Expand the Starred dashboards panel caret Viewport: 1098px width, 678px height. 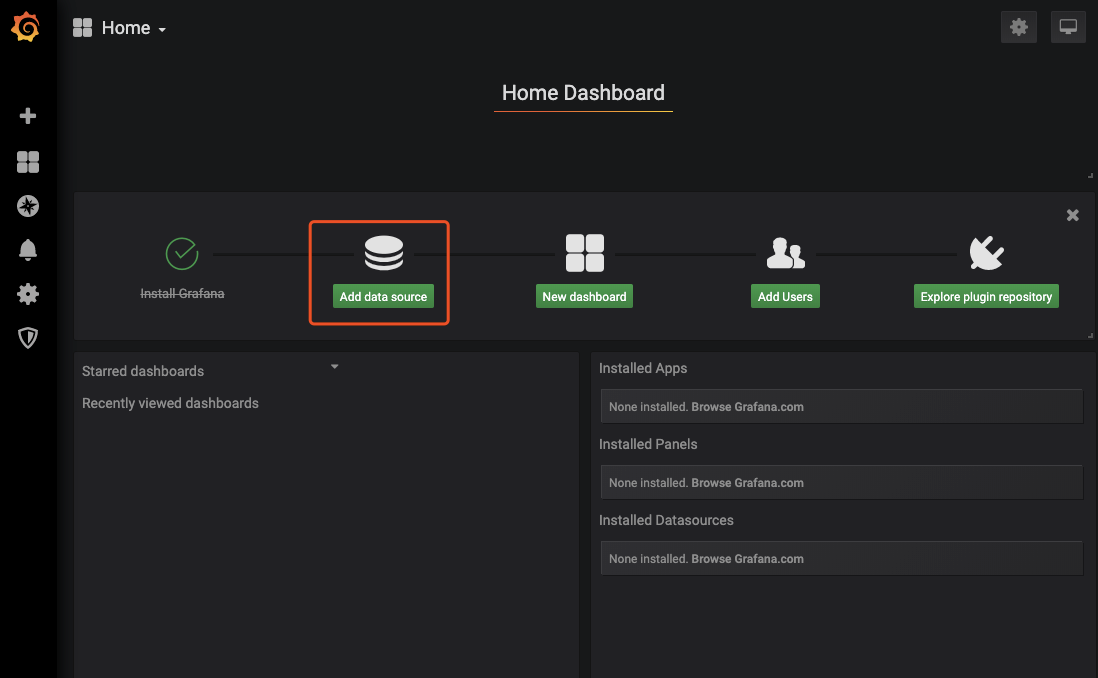tap(335, 366)
